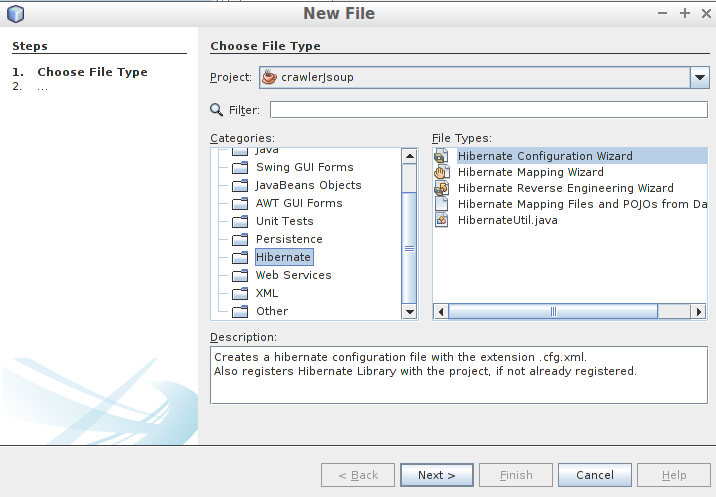Click the NetBeans cube icon in title bar
Viewport: 716px width, 497px height.
(x=16, y=13)
